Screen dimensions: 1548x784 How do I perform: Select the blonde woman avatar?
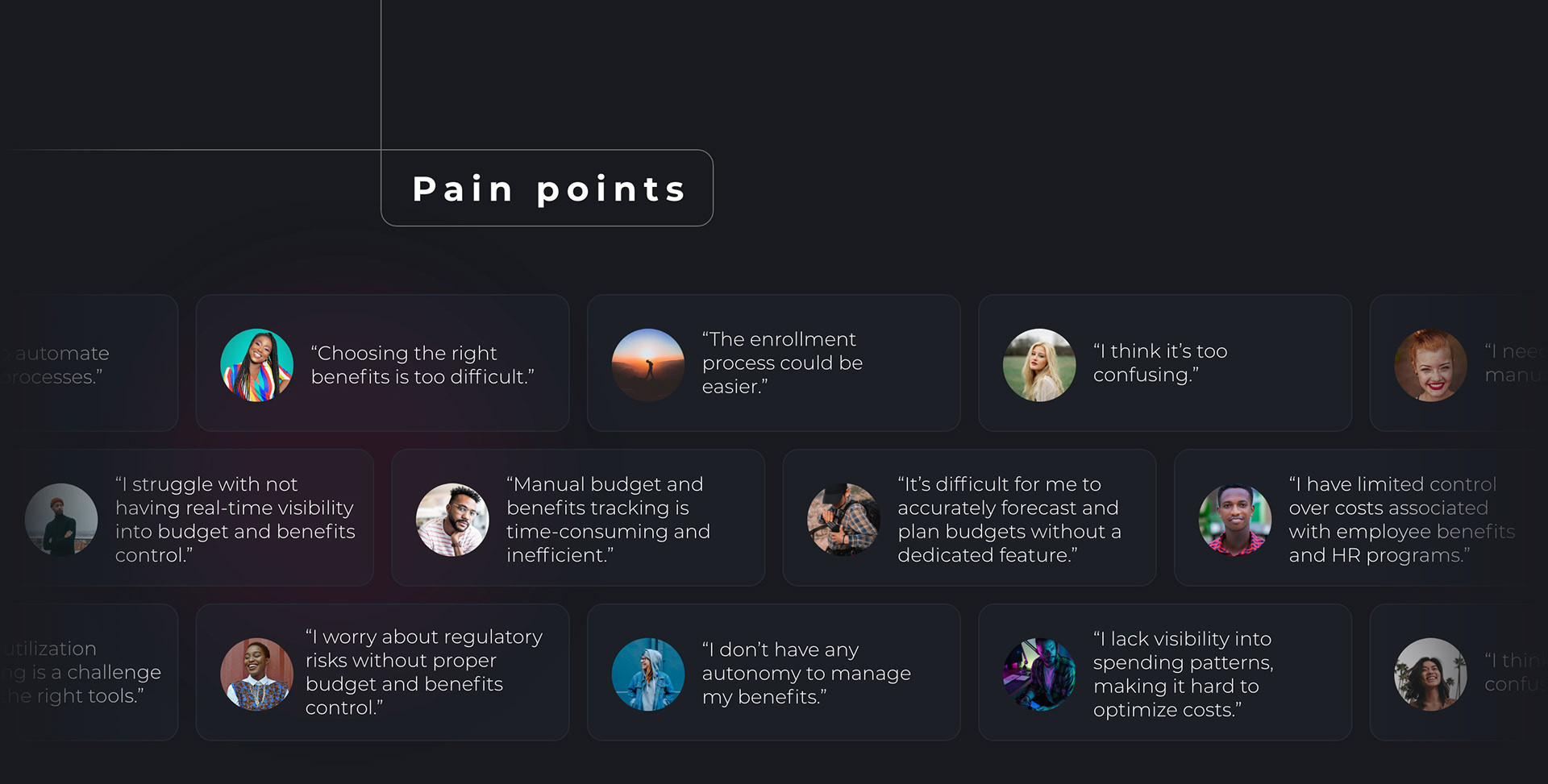tap(1039, 364)
